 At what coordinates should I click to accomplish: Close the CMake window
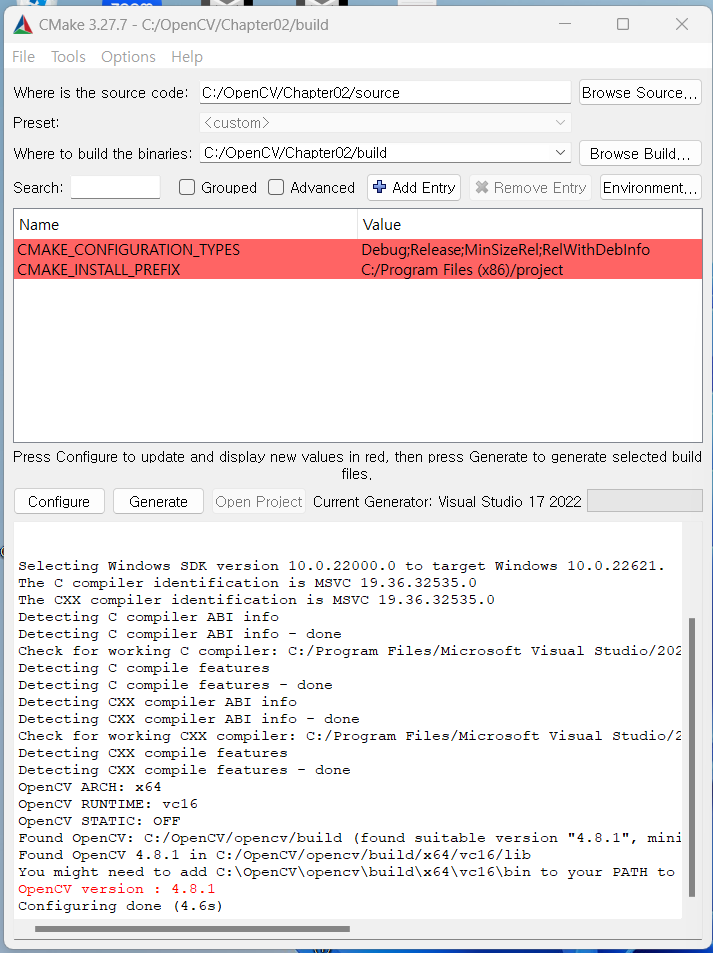coord(682,24)
